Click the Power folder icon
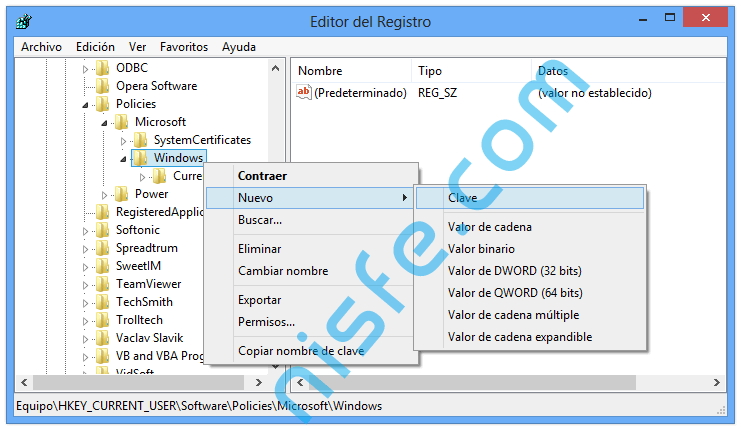 click(x=121, y=194)
